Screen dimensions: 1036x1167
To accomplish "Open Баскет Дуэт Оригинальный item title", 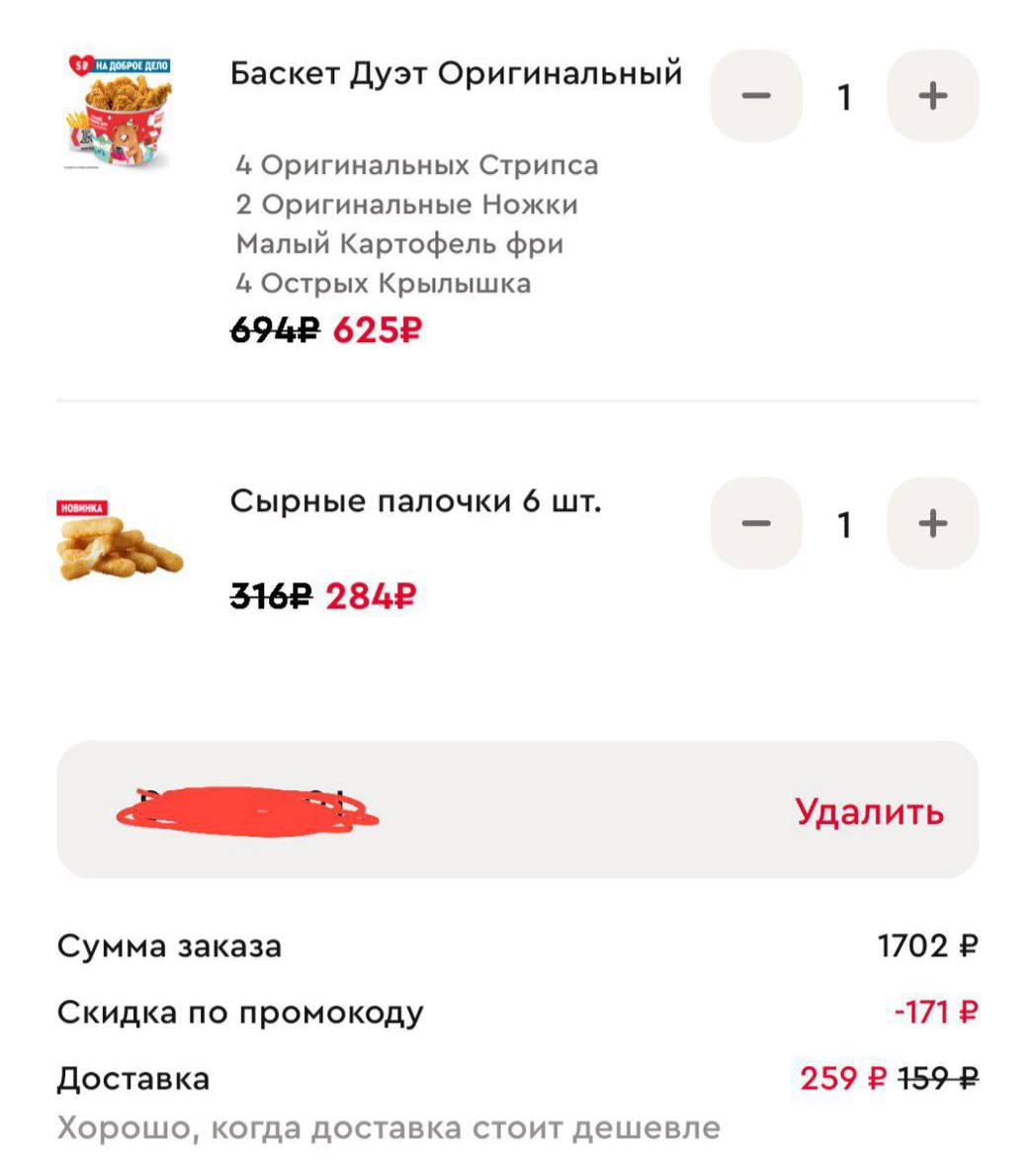I will pyautogui.click(x=456, y=73).
